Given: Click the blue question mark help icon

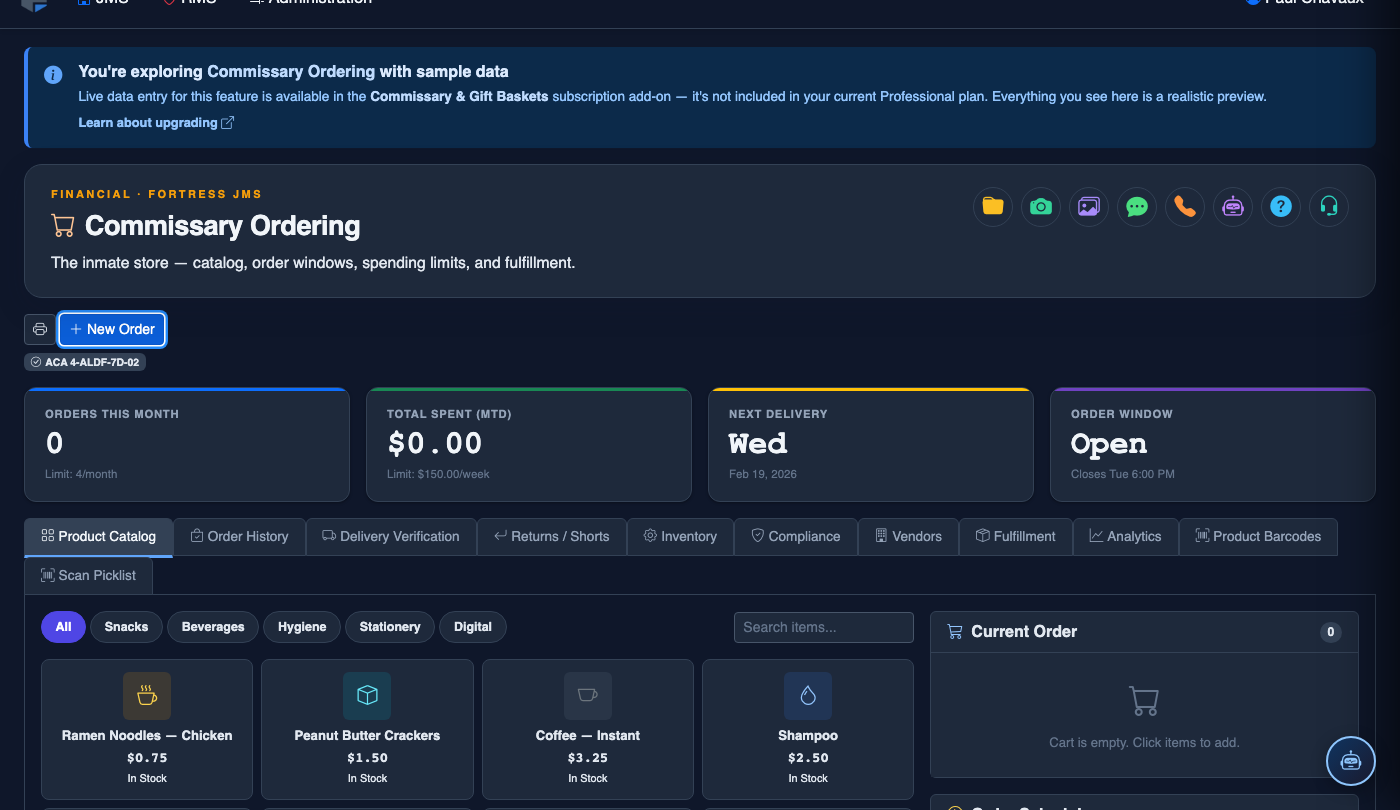Looking at the screenshot, I should point(1281,207).
